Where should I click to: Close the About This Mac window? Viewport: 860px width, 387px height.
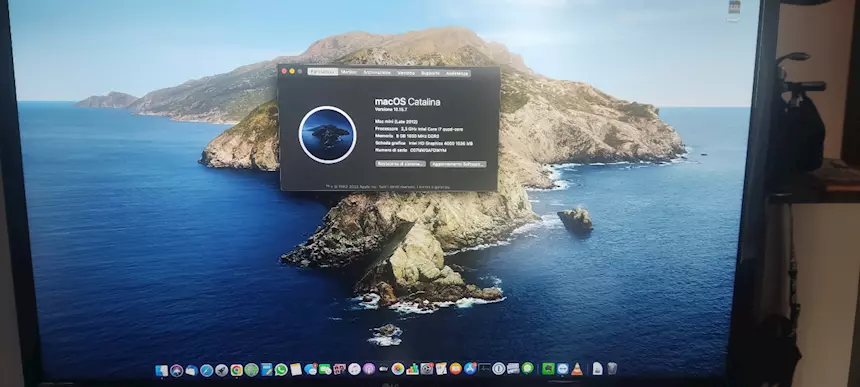click(x=284, y=71)
